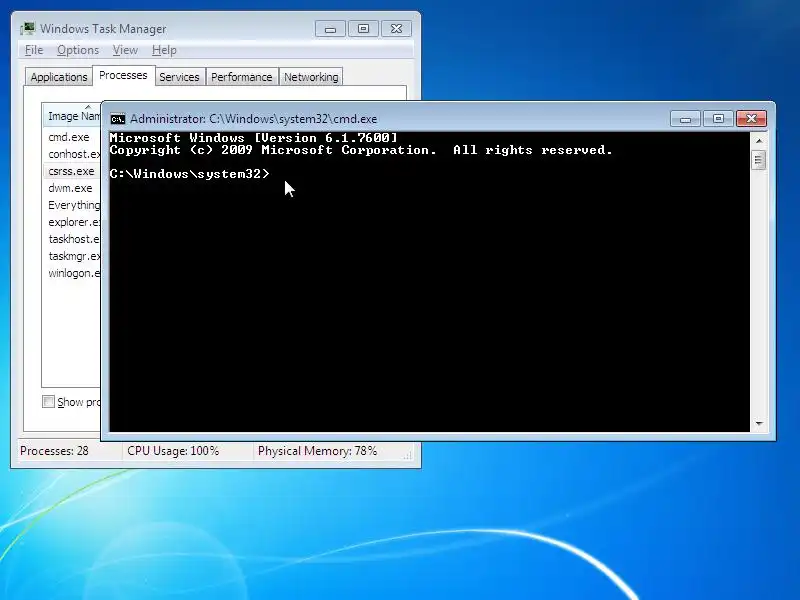Click the Physical Memory: 78% status text
This screenshot has height=600, width=800.
click(x=317, y=451)
